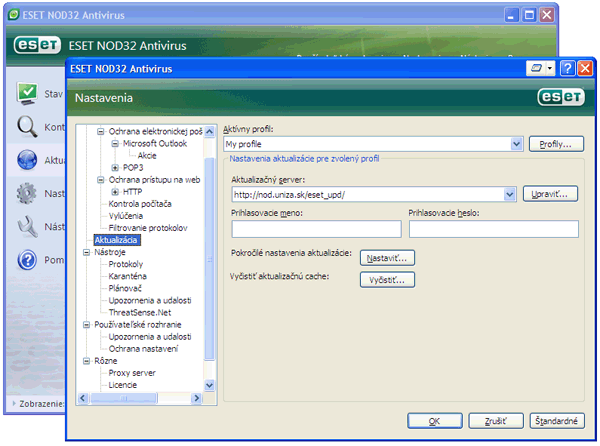Screen dimensions: 600x446
Task: Click tree vertical scrollbar up arrow
Action: (209, 132)
